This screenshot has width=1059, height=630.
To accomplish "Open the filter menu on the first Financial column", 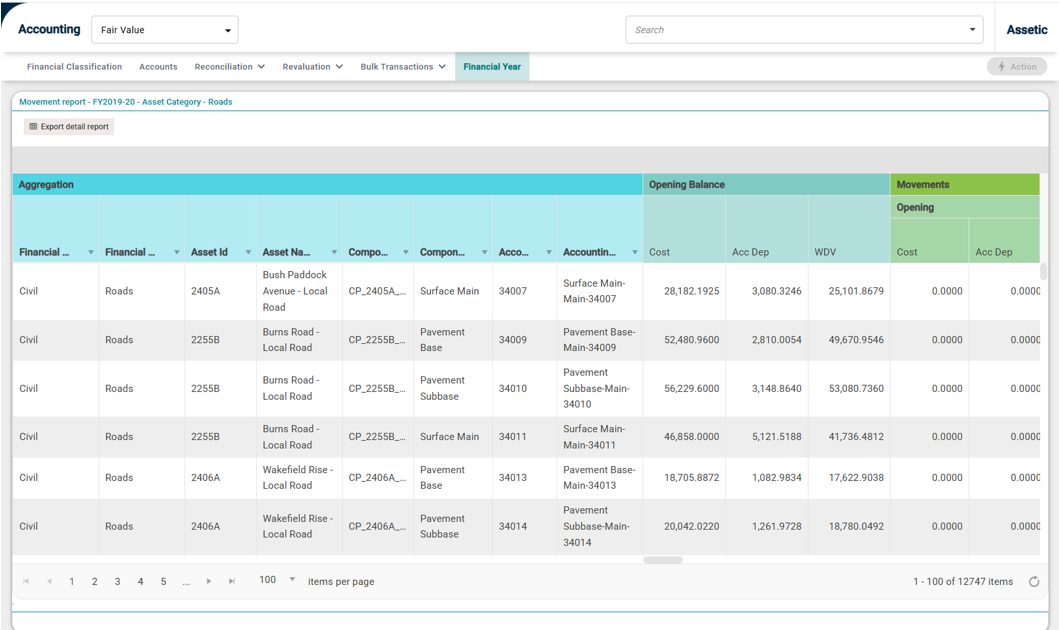I will (91, 252).
